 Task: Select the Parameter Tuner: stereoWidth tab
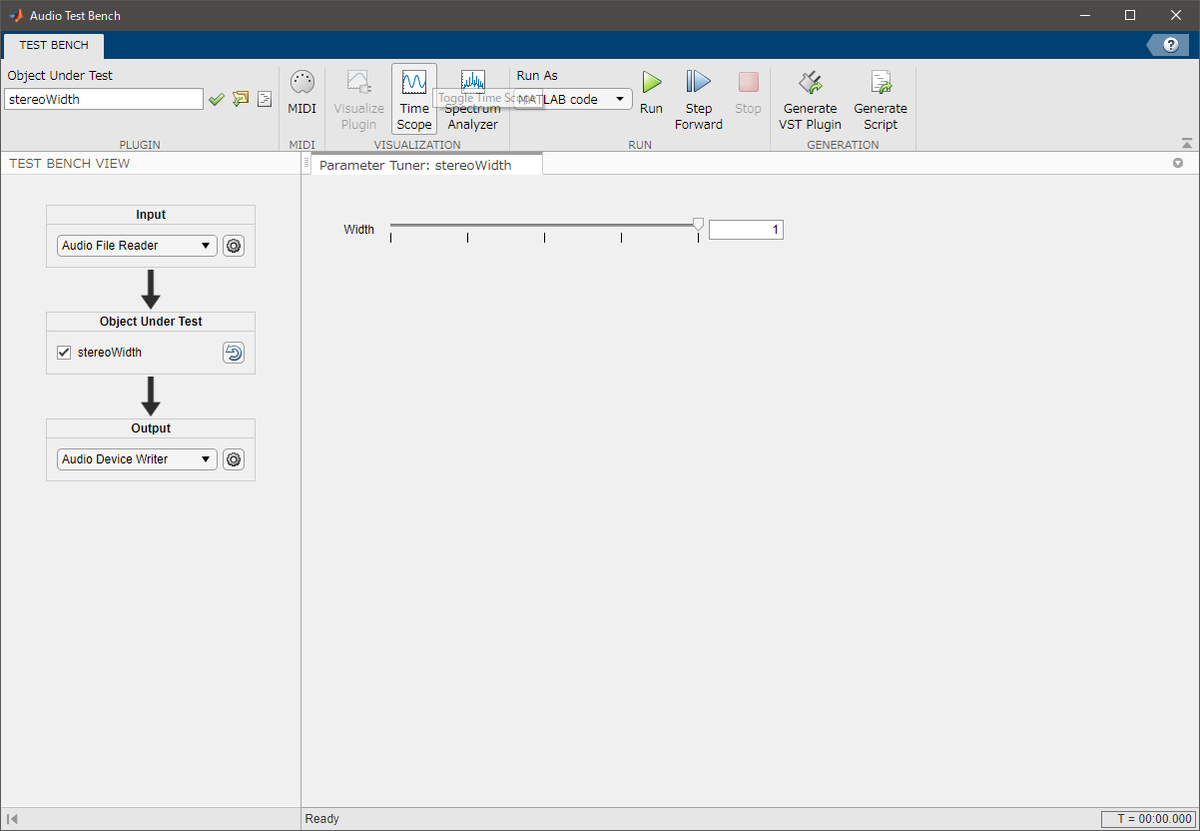pos(427,165)
